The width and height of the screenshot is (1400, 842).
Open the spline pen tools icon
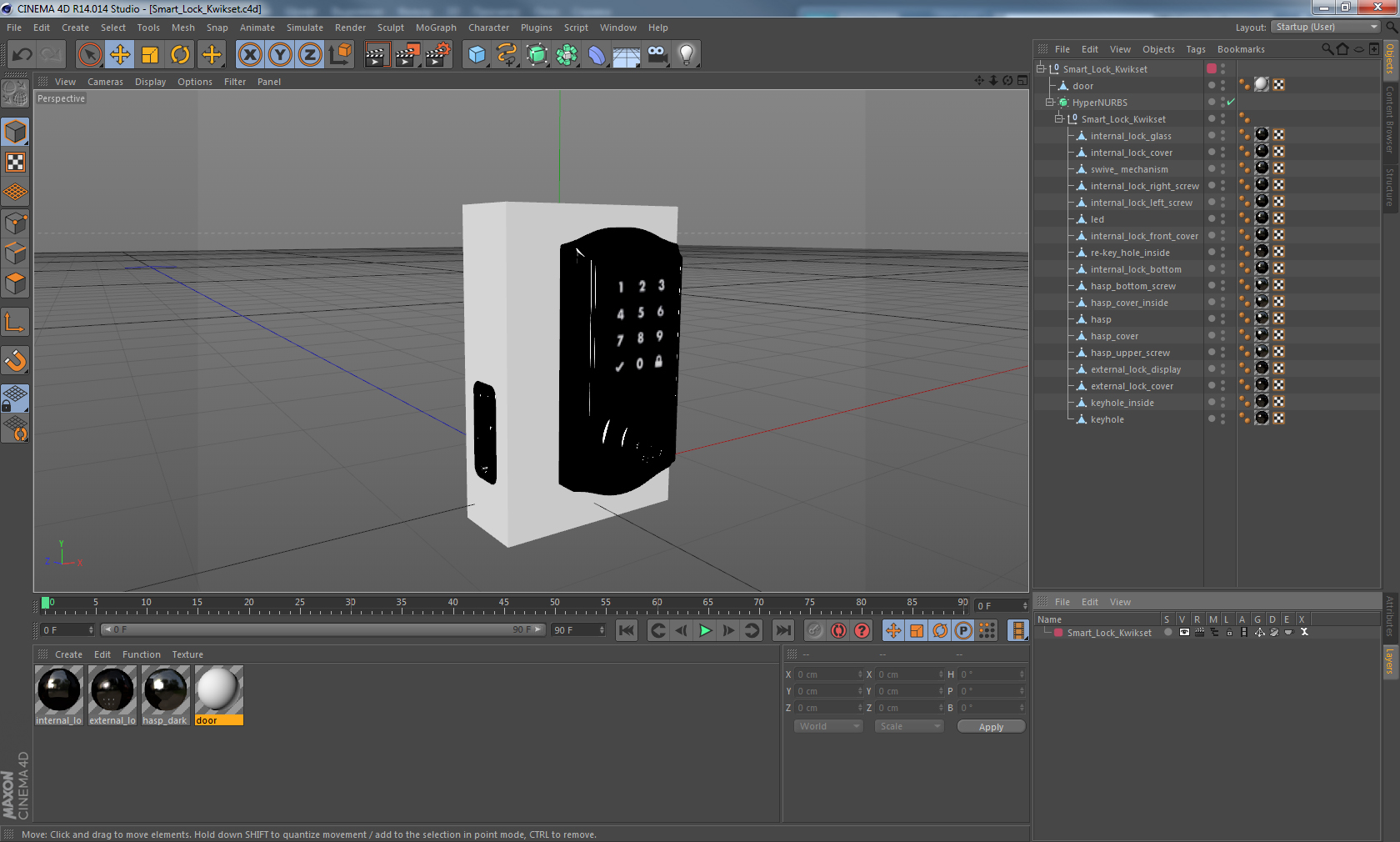pos(507,55)
